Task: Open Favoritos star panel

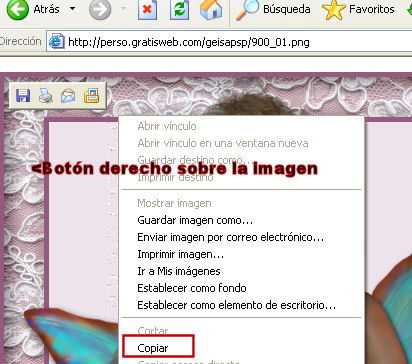Action: pyautogui.click(x=358, y=9)
